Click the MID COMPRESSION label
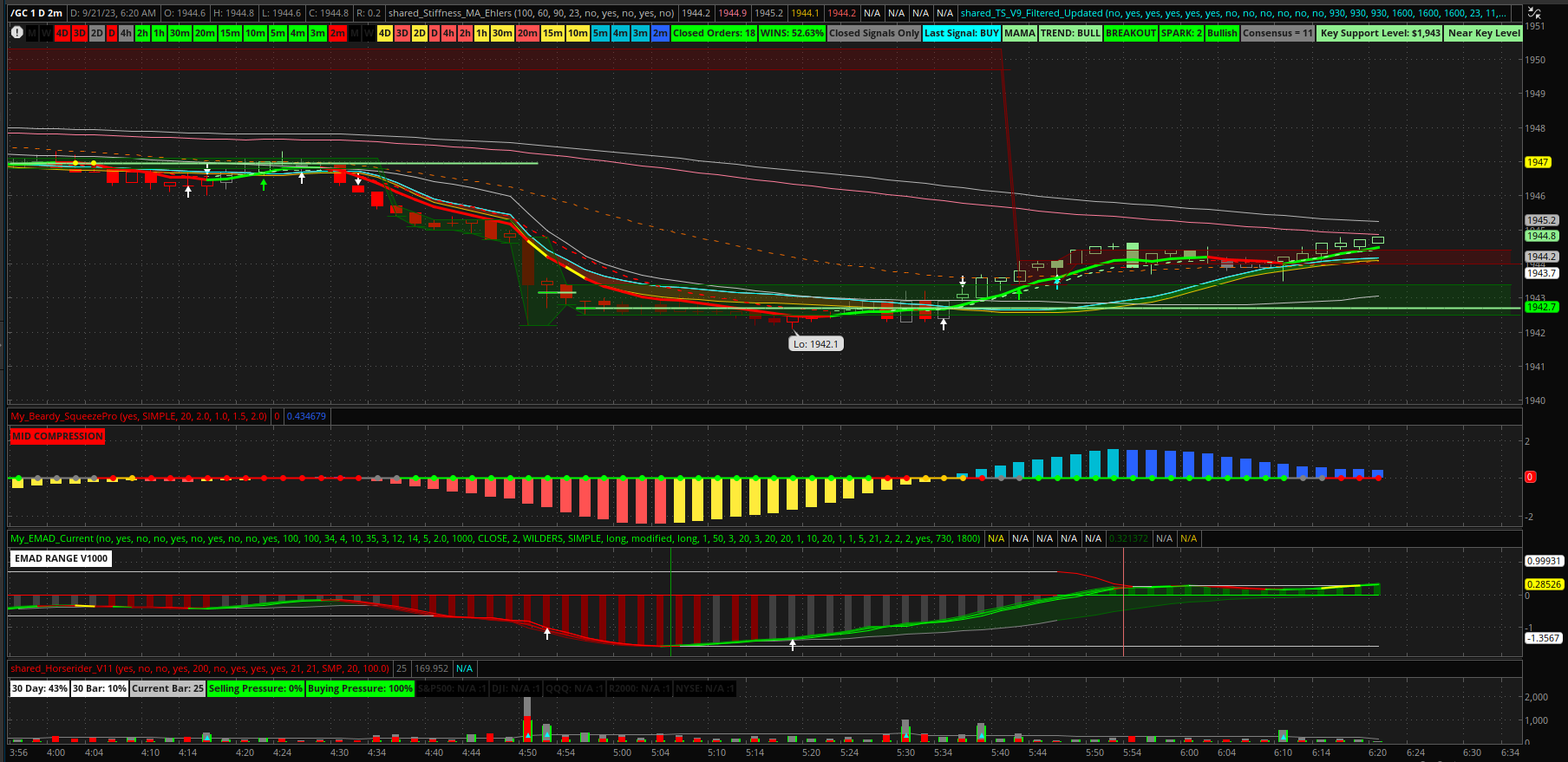1568x762 pixels. pyautogui.click(x=57, y=436)
